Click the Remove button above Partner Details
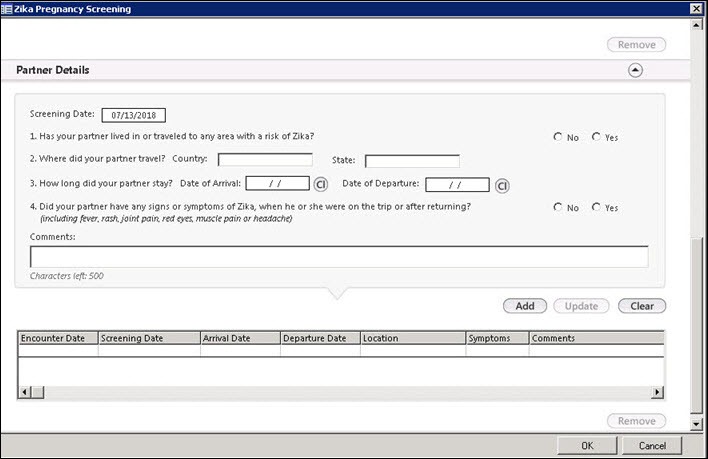Screen dimensions: 708x459 coord(636,45)
